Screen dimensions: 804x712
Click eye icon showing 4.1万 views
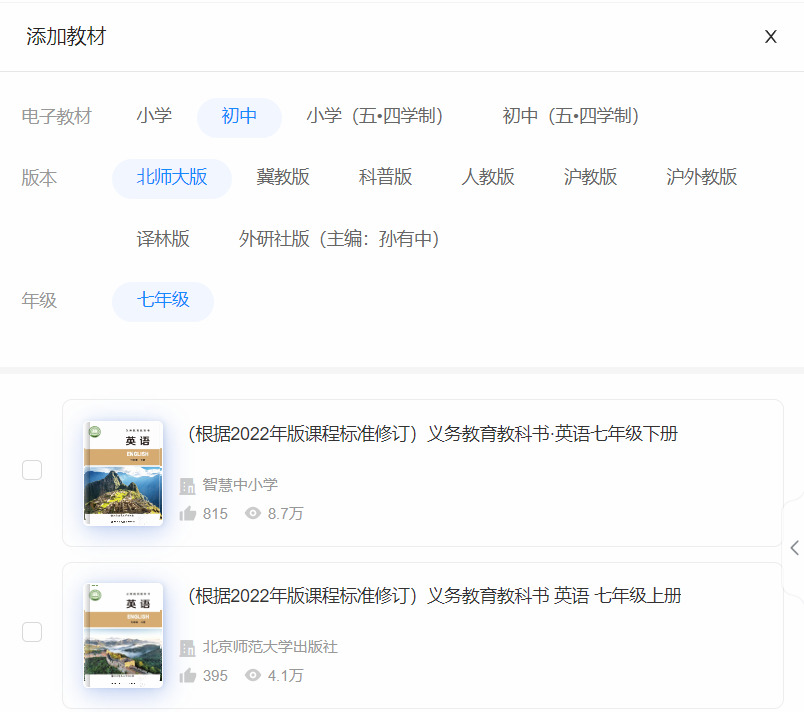pyautogui.click(x=251, y=675)
